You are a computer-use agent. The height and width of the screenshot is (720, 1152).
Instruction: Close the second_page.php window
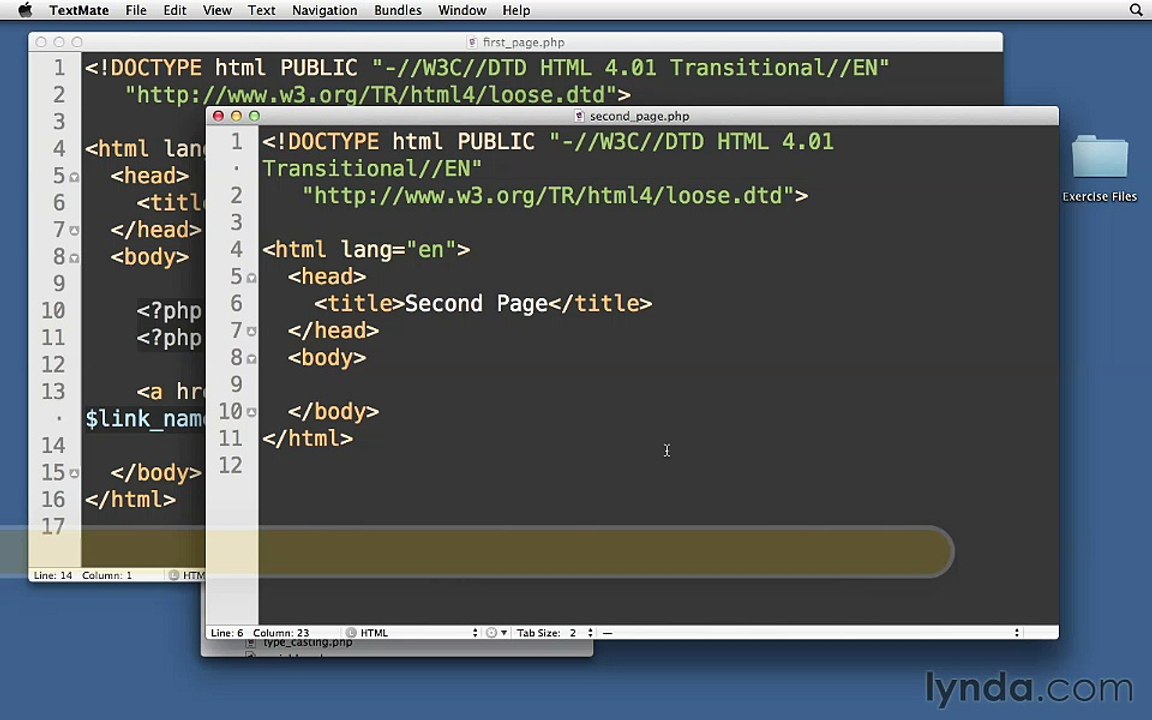218,116
